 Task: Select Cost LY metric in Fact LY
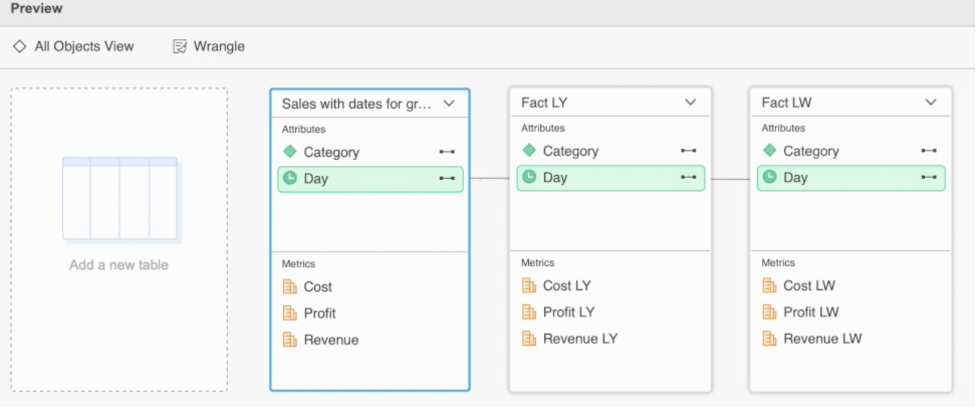pos(566,286)
